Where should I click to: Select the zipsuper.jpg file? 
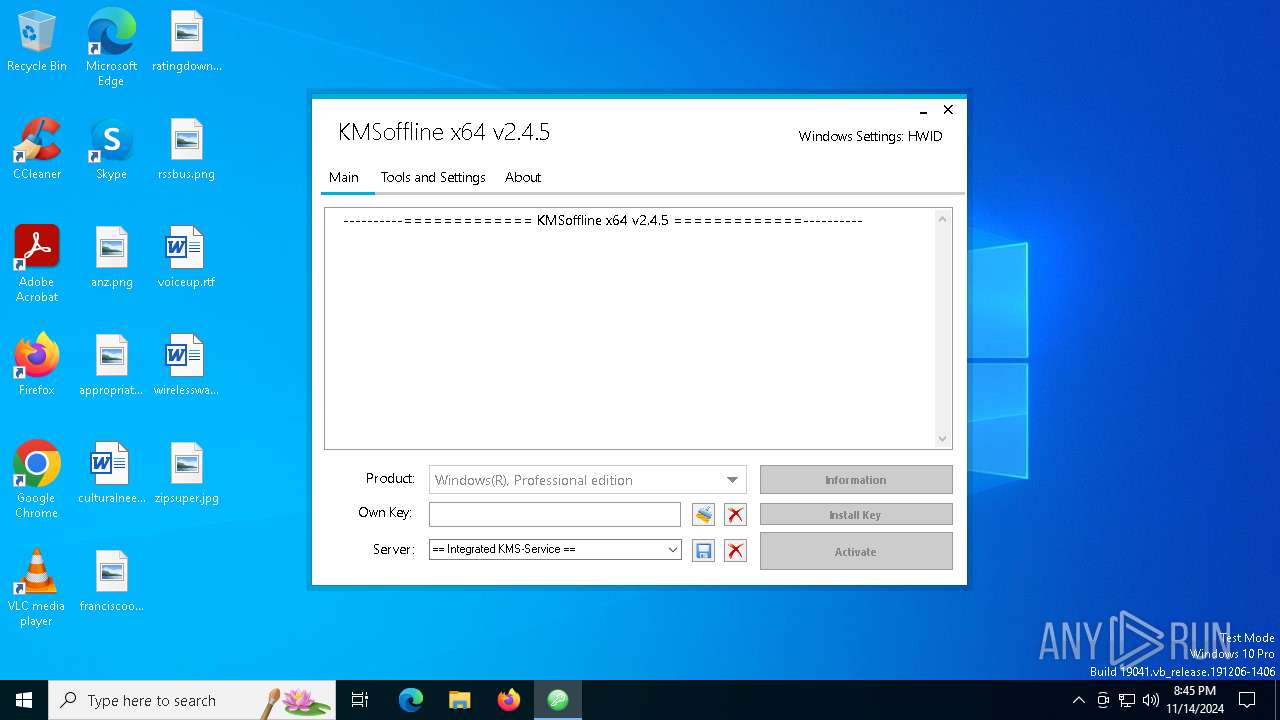pyautogui.click(x=187, y=474)
